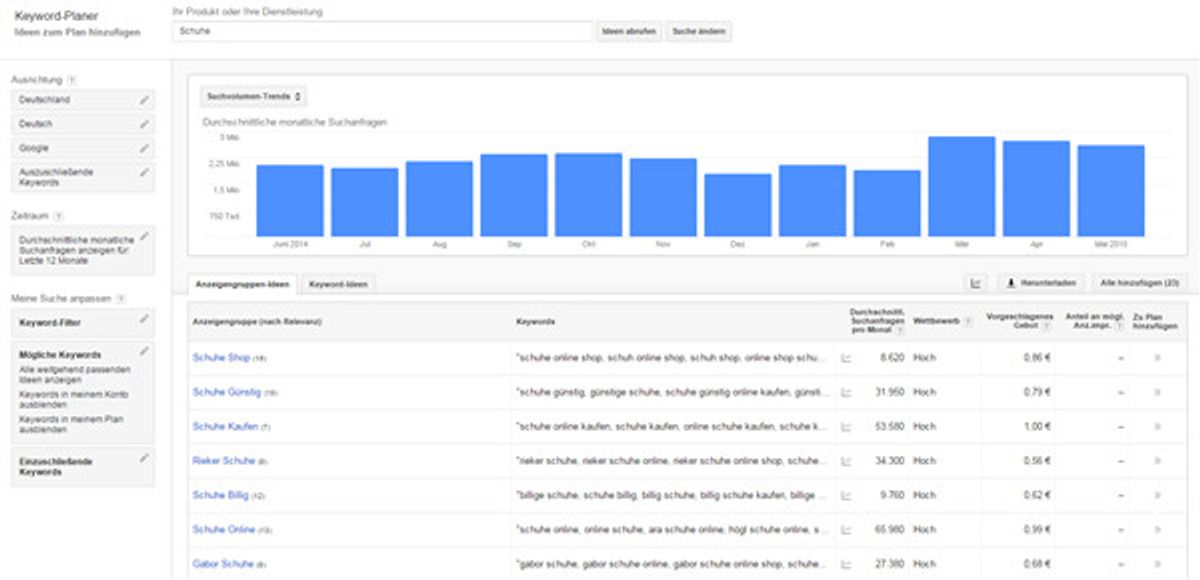
Task: Show trend chart icon for Rieker Schuhe
Action: point(846,461)
